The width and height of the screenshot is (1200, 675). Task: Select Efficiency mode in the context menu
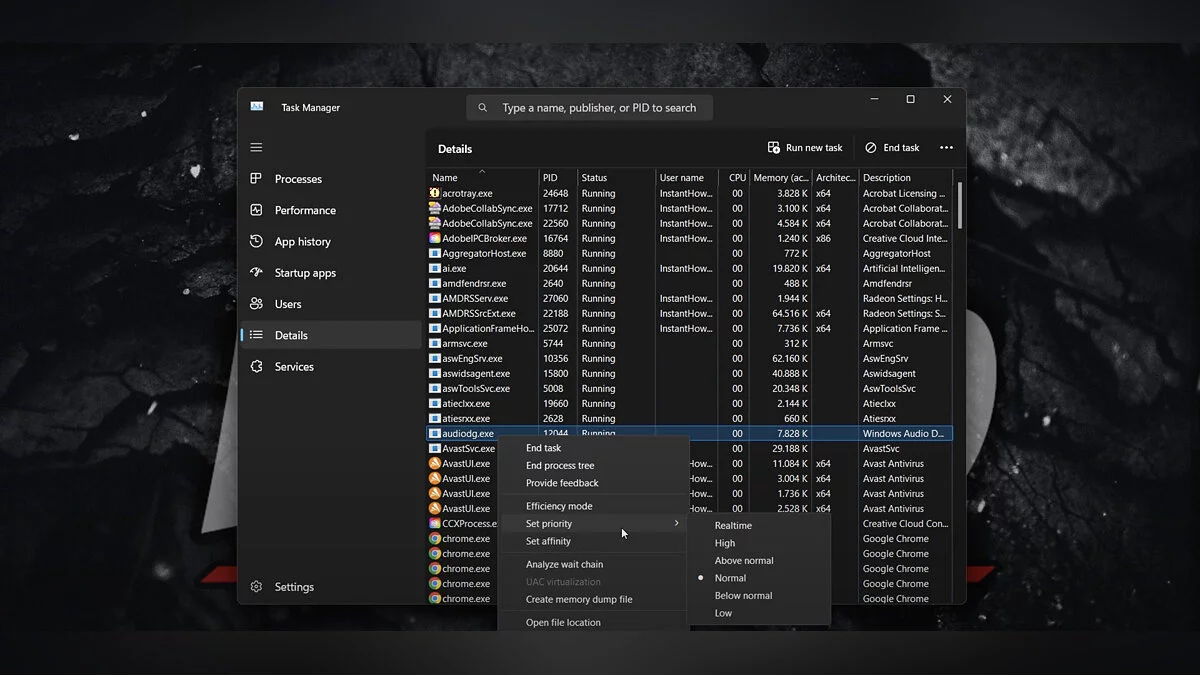pyautogui.click(x=559, y=507)
